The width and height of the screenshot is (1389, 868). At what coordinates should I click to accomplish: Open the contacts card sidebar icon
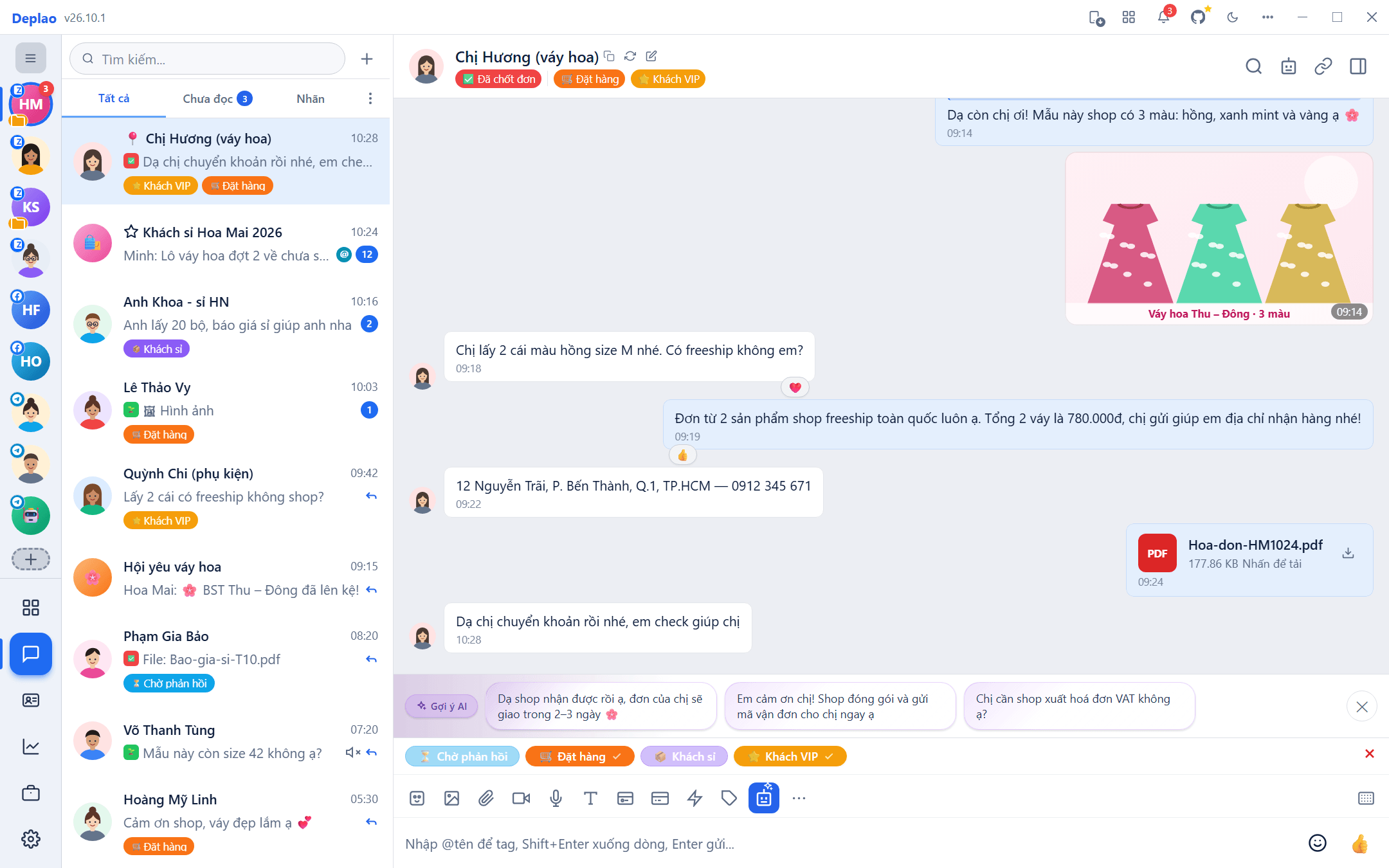click(30, 700)
